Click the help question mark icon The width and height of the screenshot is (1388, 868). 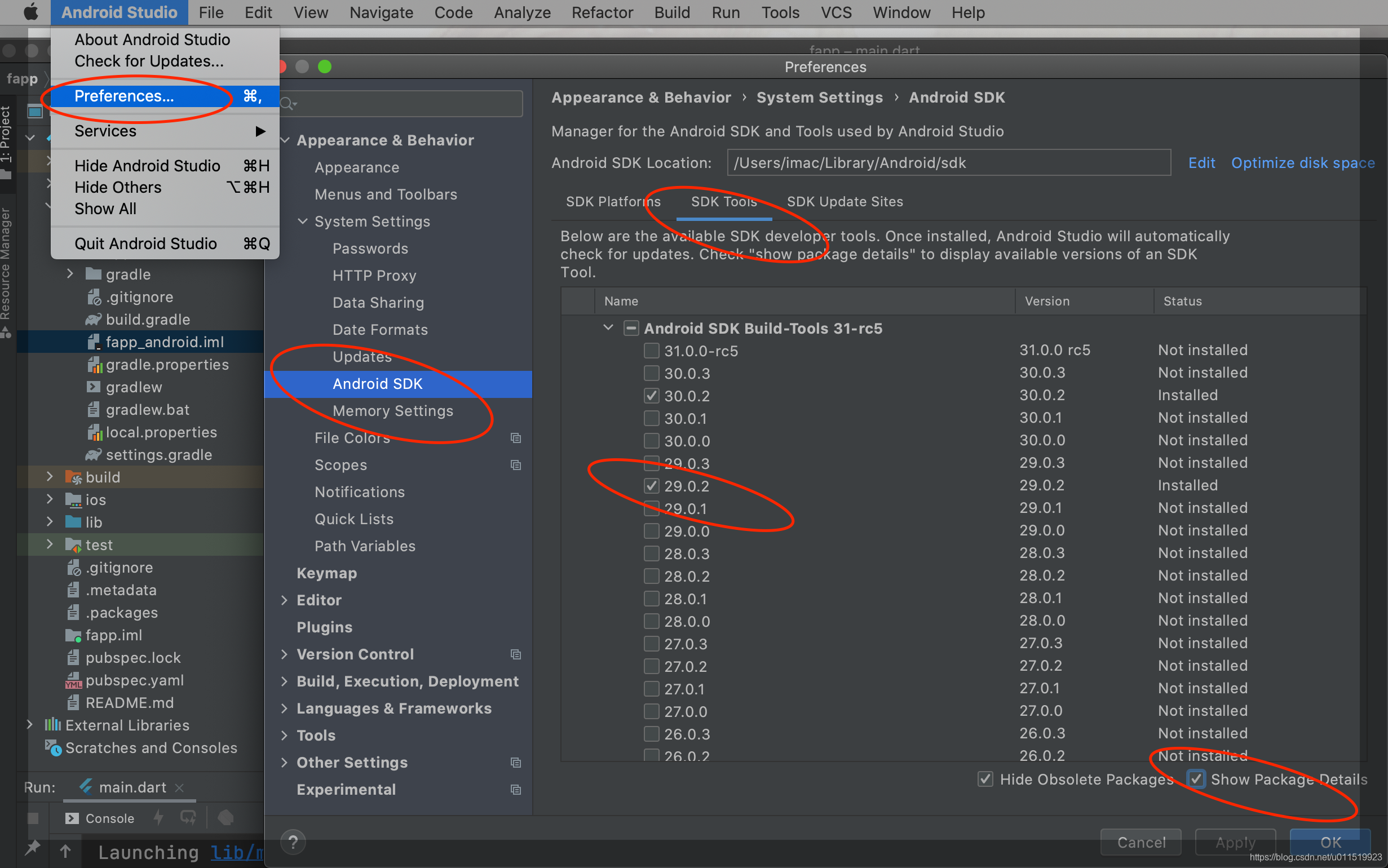click(293, 842)
